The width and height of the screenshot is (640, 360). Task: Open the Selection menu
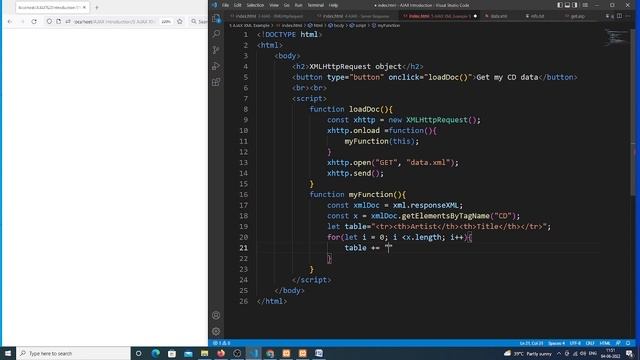tap(255, 5)
